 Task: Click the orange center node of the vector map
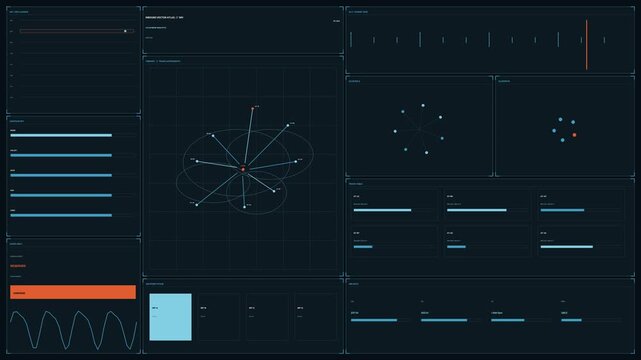click(x=243, y=169)
